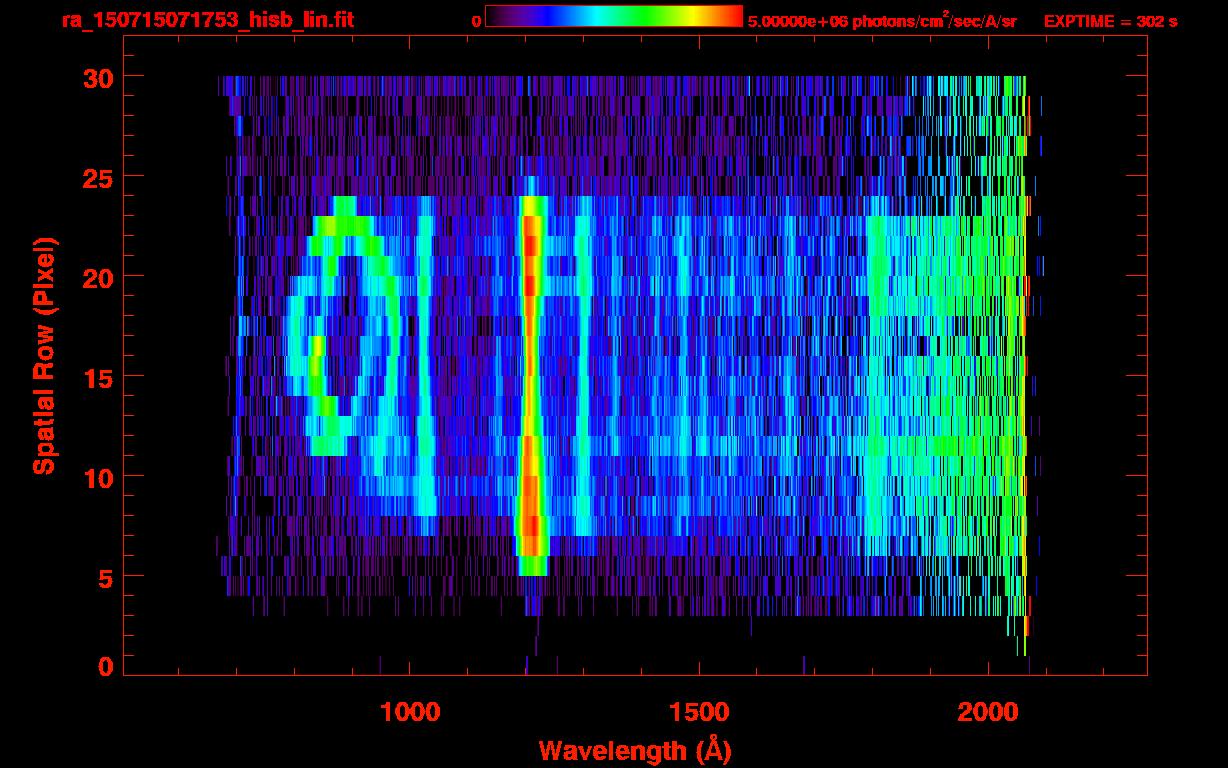
Task: Click the 5.00000e+06 photons units label
Action: 882,20
